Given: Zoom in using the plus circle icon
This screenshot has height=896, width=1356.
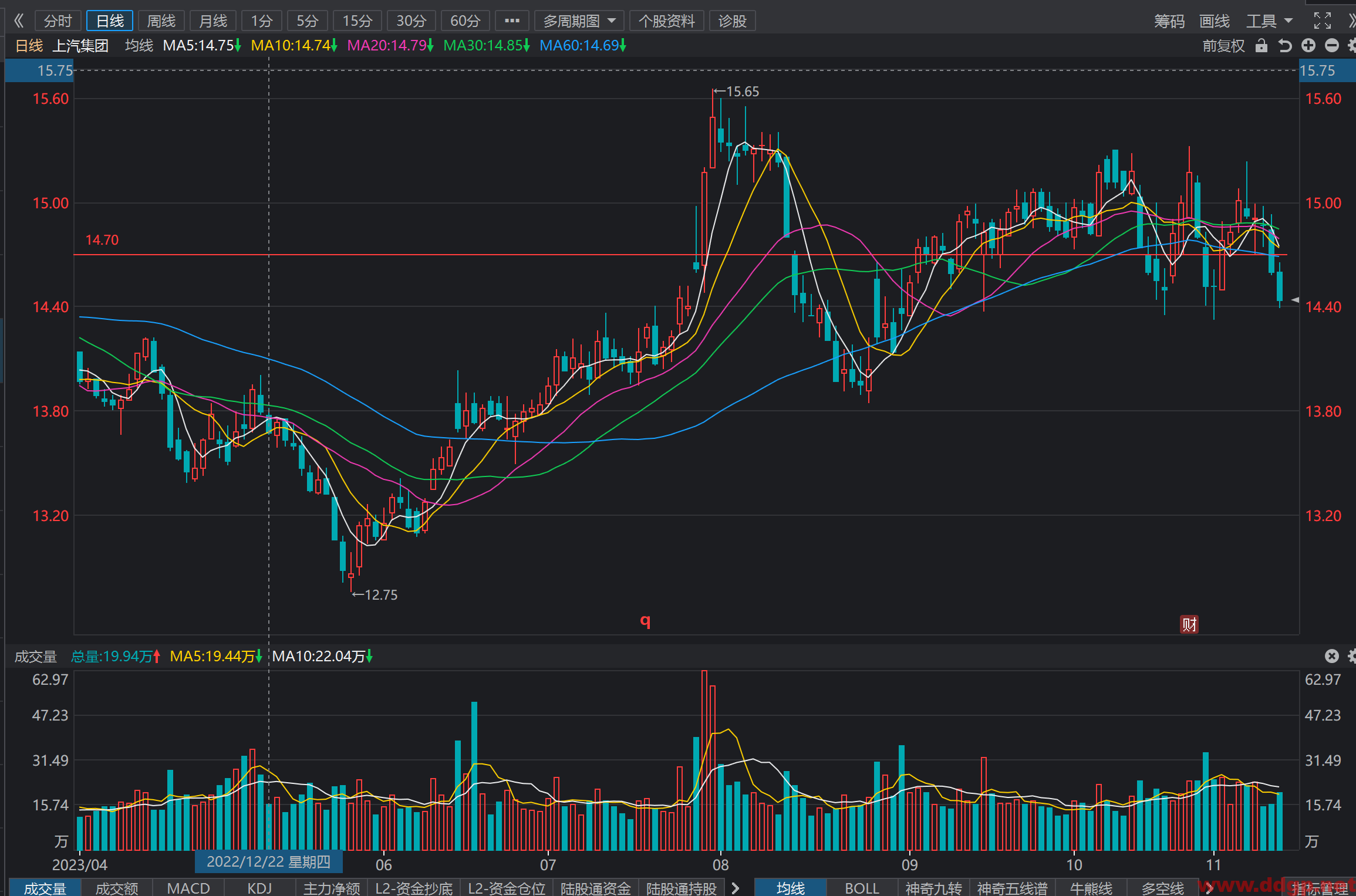Looking at the screenshot, I should coord(1308,45).
